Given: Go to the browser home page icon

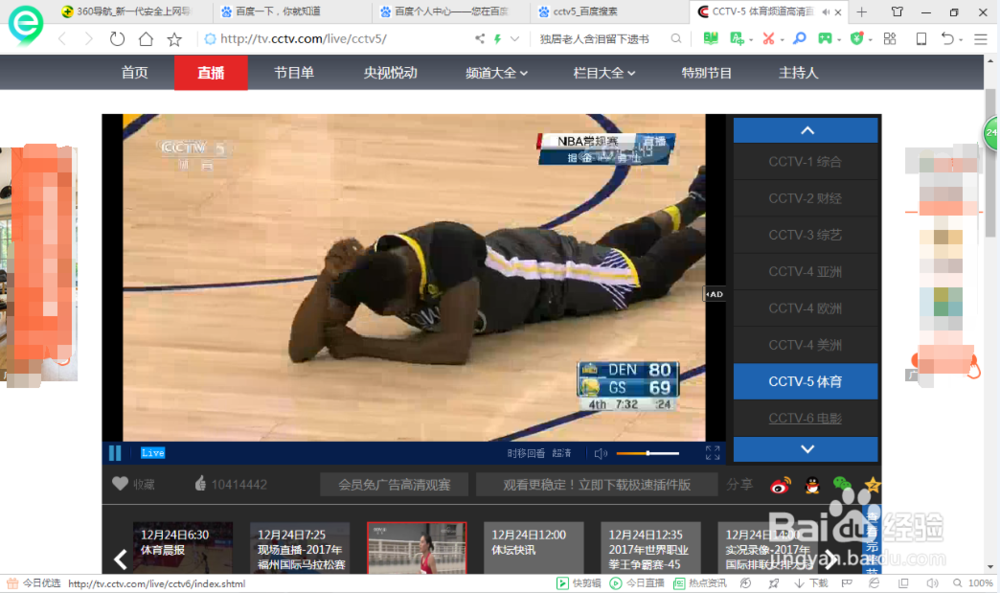Looking at the screenshot, I should point(146,39).
